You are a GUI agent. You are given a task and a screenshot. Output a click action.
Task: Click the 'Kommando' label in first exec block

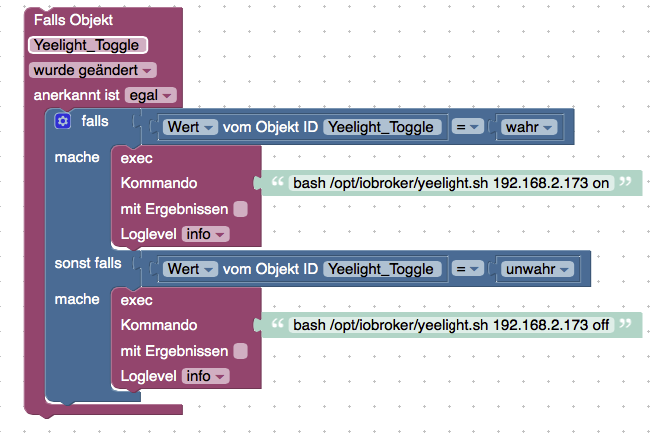click(x=159, y=183)
